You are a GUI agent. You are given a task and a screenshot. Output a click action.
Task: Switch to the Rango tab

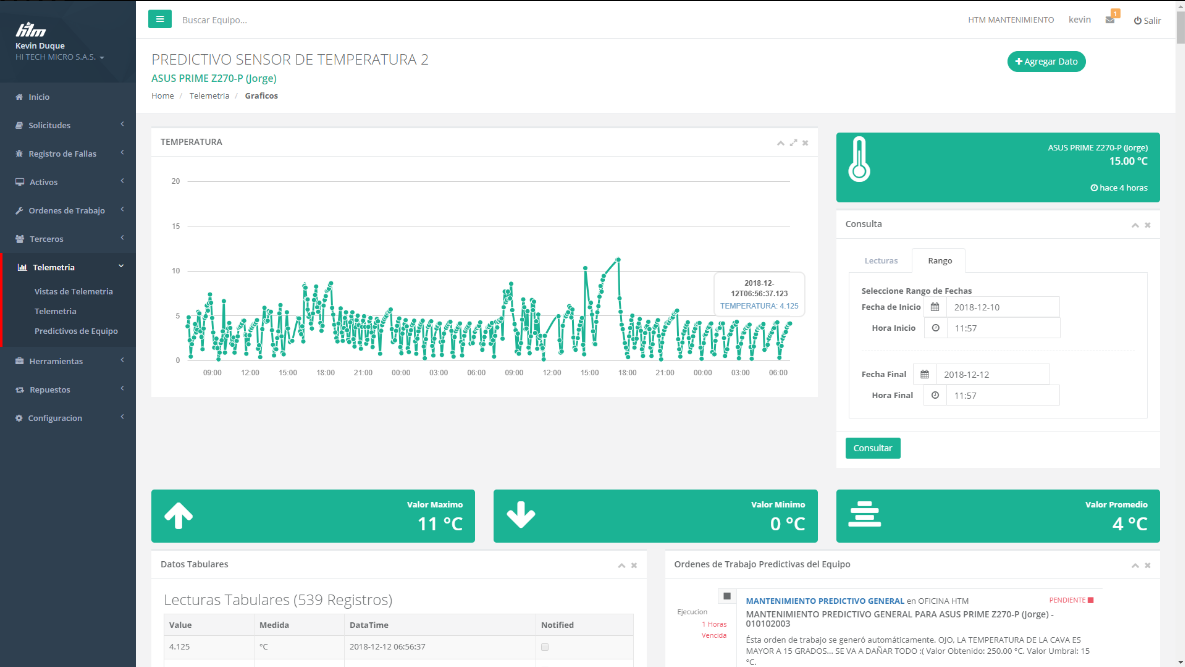pyautogui.click(x=939, y=261)
